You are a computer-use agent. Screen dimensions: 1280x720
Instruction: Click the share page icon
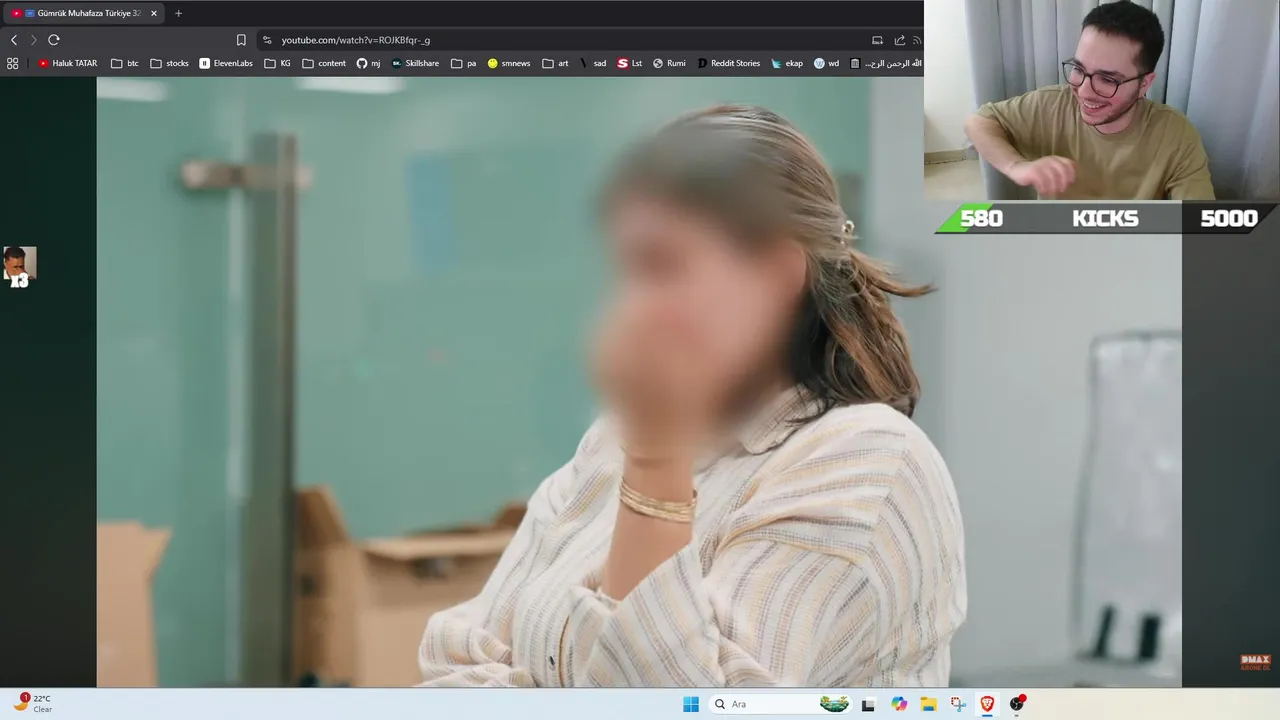899,40
